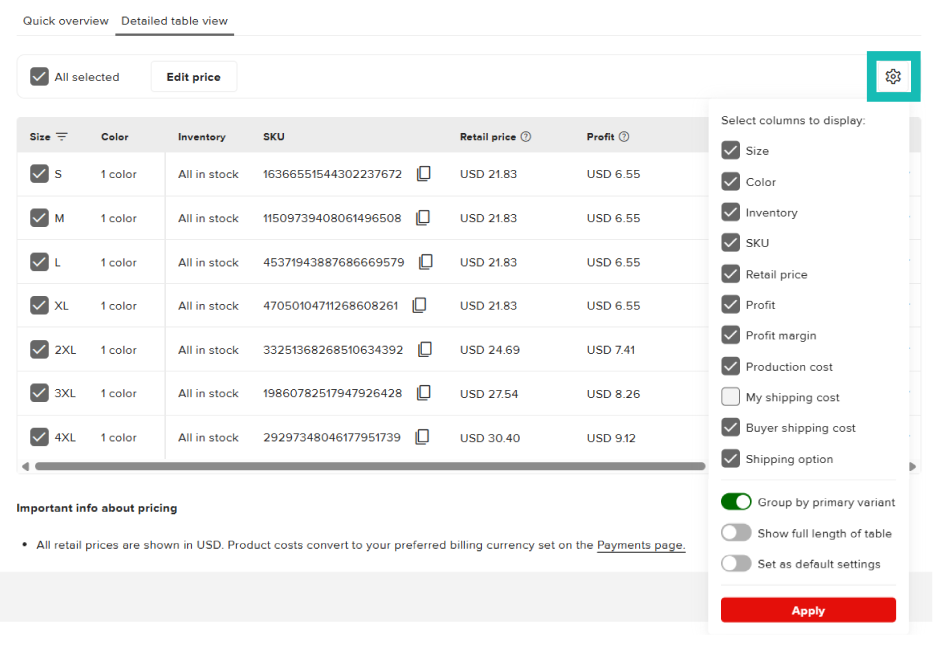Uncheck the All selected checkbox
The height and width of the screenshot is (668, 945).
39,77
